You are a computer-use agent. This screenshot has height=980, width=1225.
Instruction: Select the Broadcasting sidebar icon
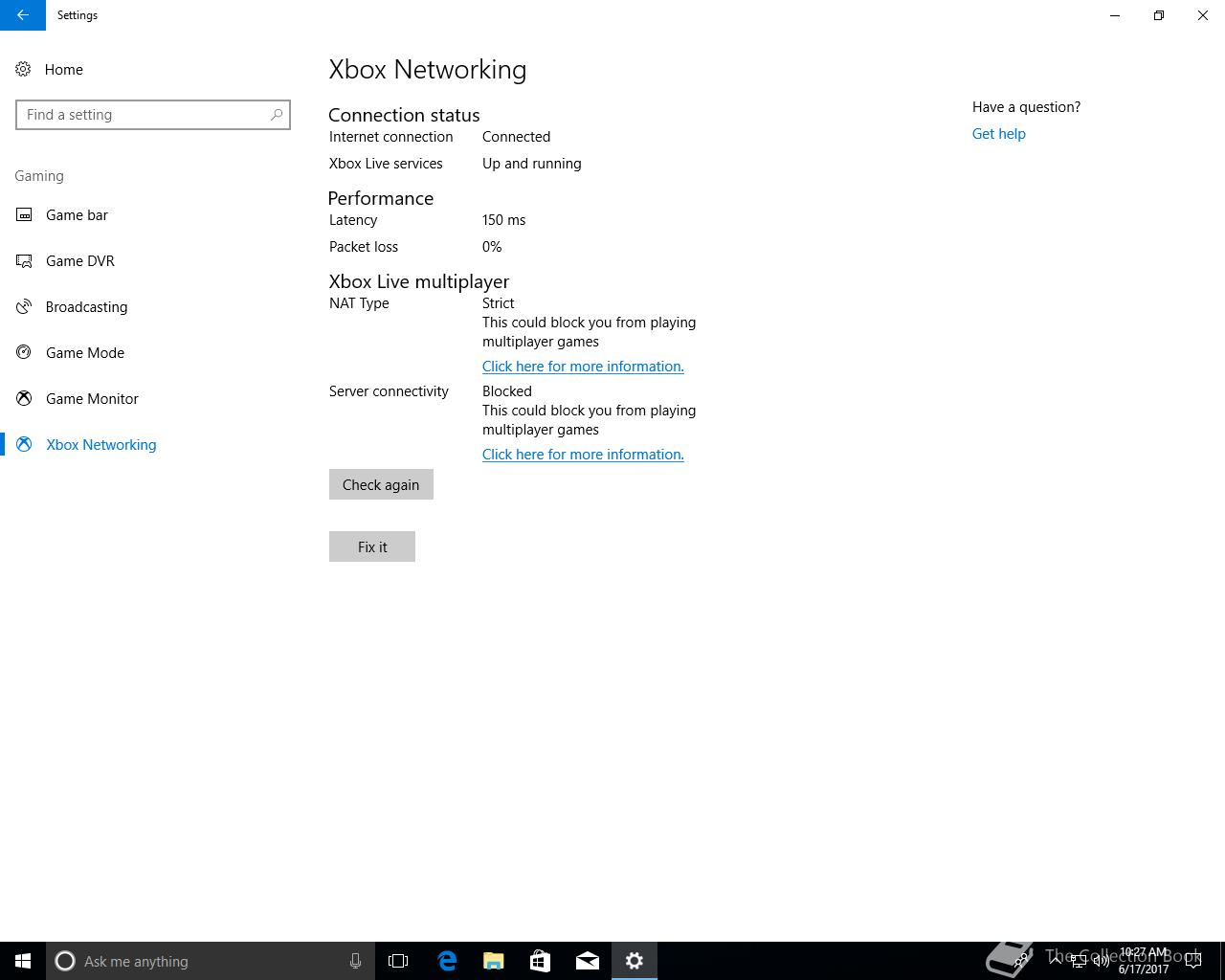[x=24, y=306]
